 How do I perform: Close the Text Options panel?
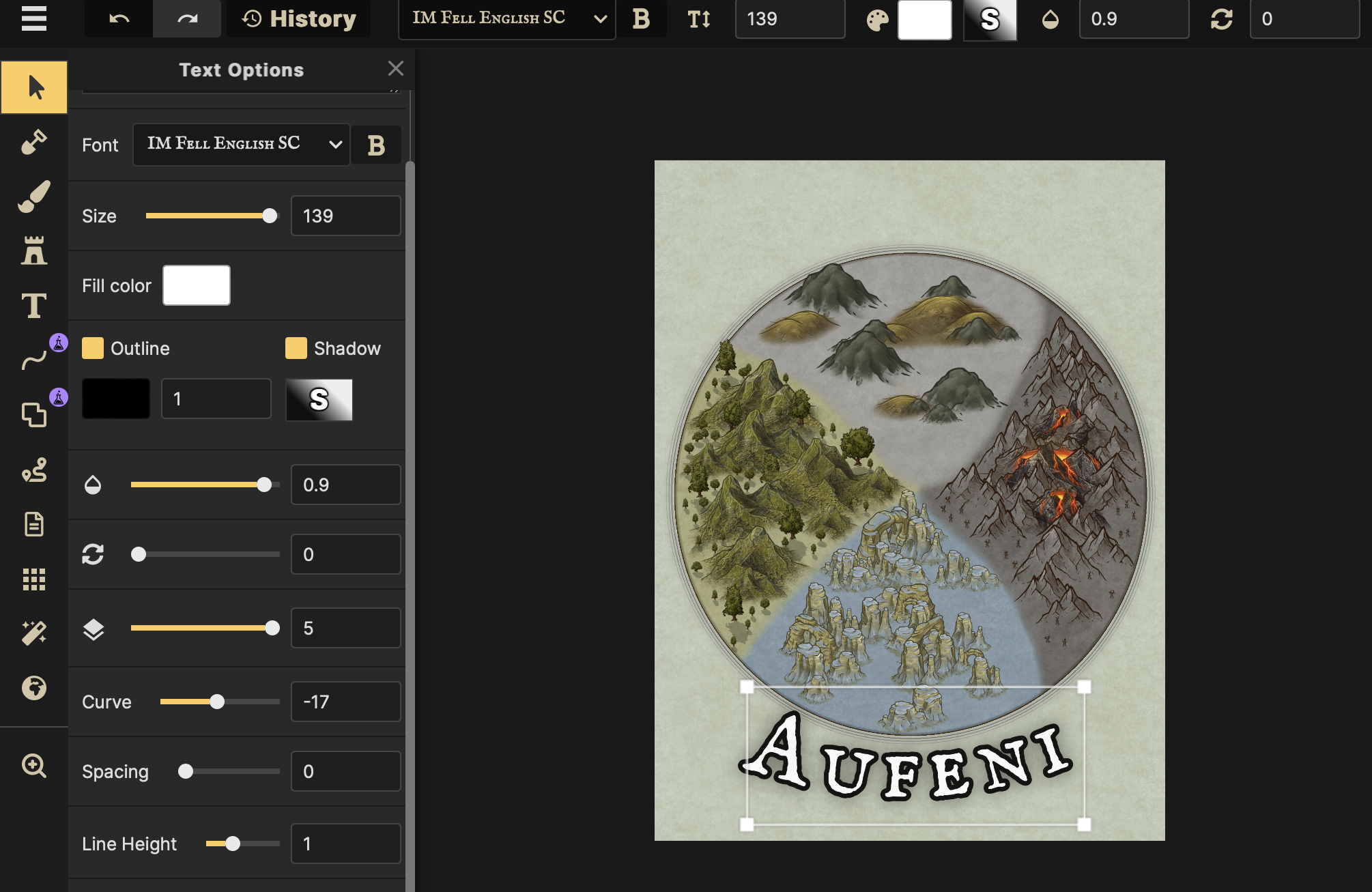[396, 68]
